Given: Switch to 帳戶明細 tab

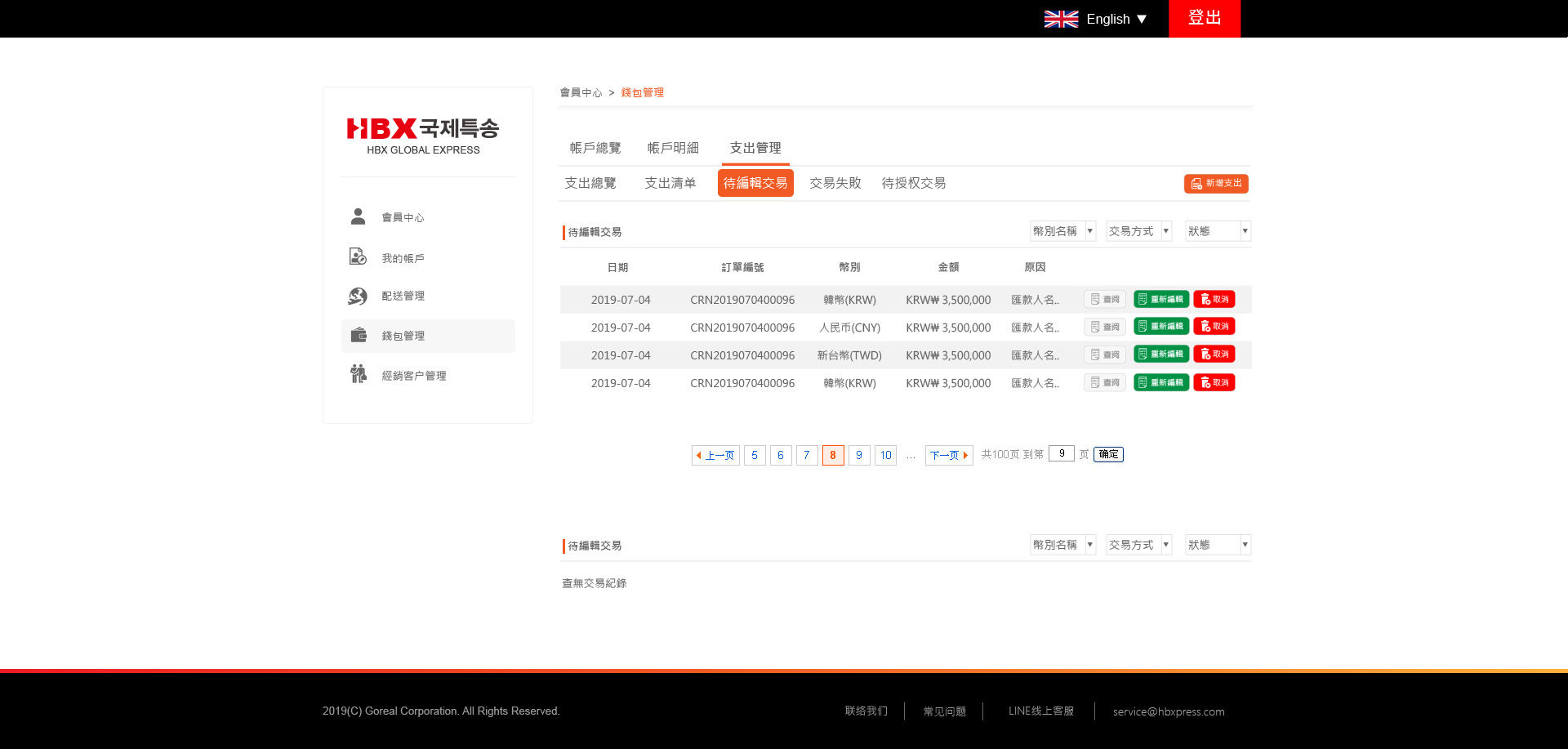Looking at the screenshot, I should tap(673, 148).
